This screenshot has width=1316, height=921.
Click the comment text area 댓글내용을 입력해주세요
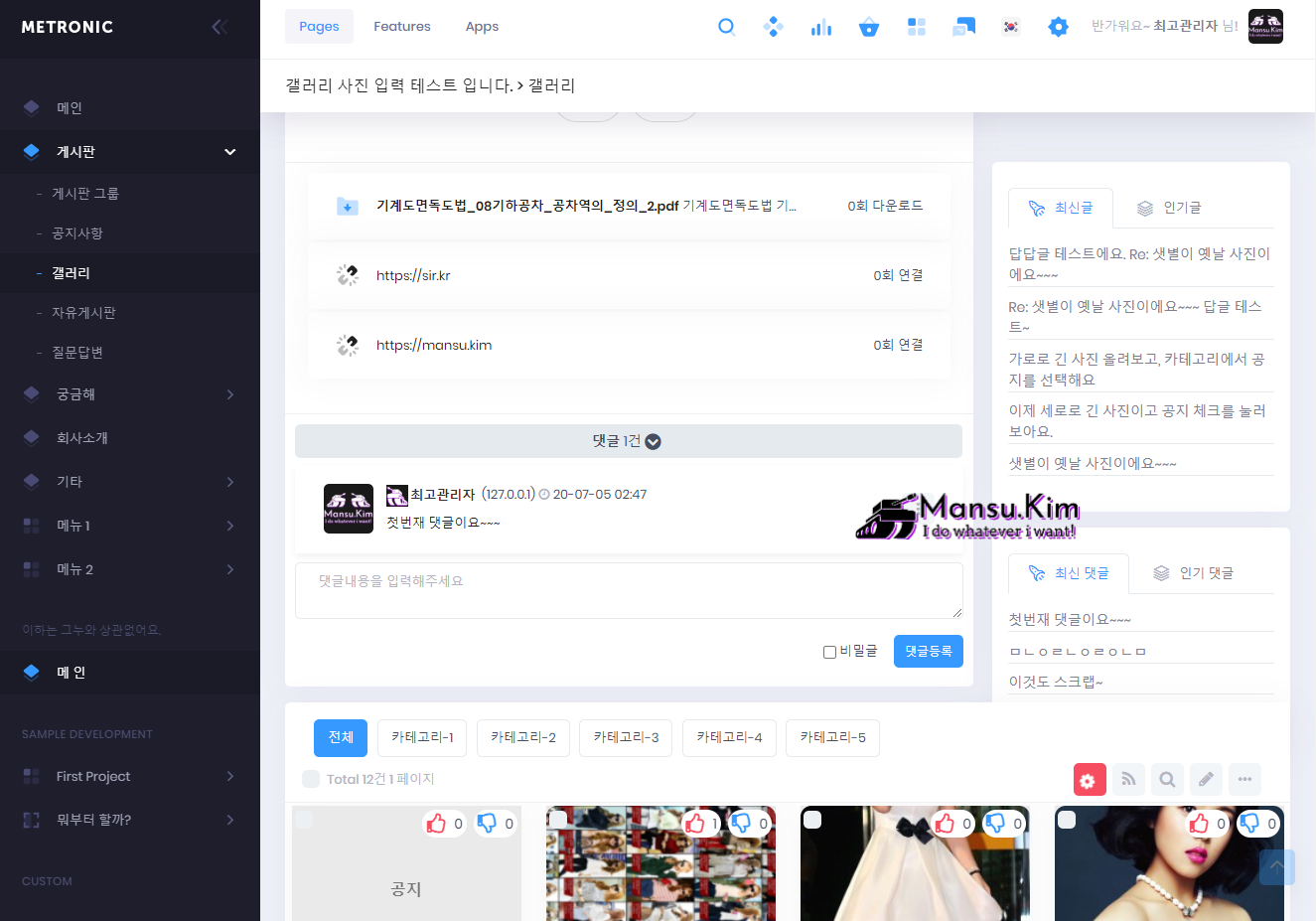(x=629, y=590)
